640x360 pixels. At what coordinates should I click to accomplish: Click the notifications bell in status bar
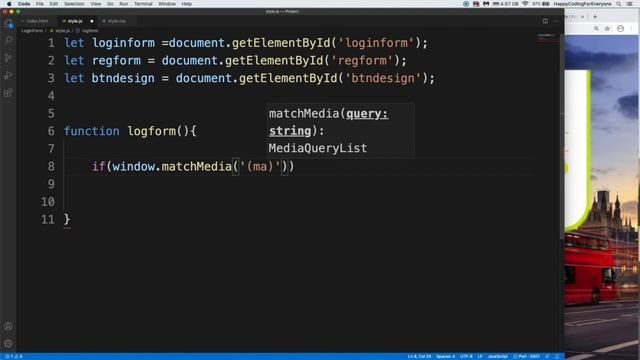point(557,356)
